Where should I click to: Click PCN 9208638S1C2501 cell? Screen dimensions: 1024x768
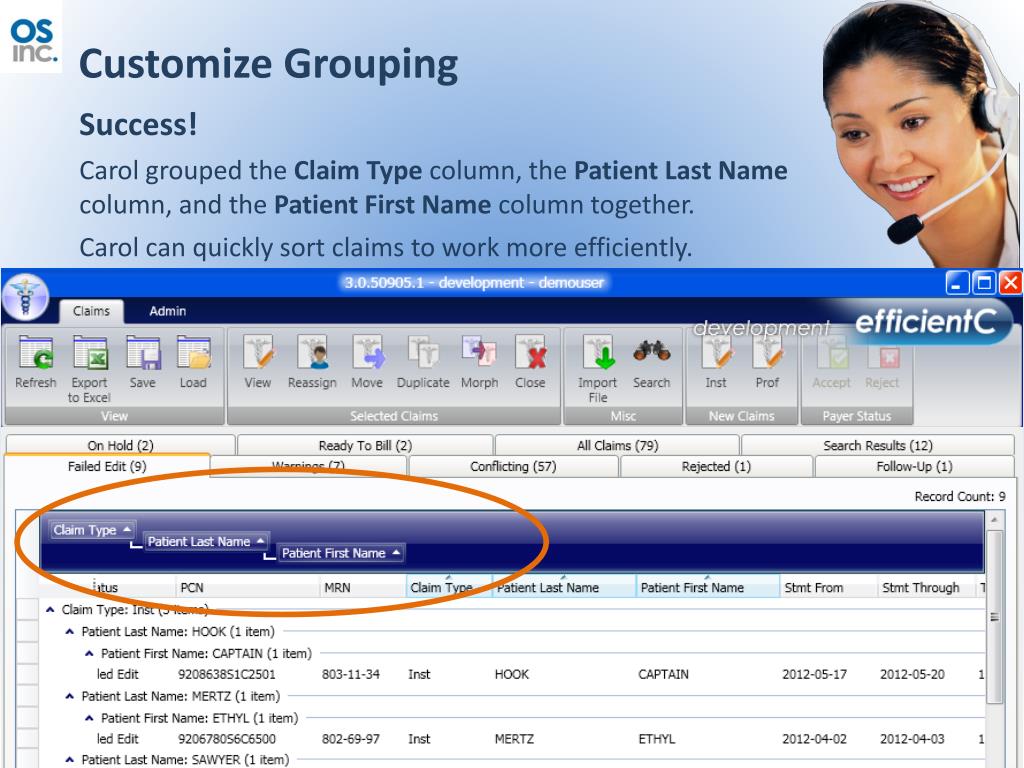(227, 674)
